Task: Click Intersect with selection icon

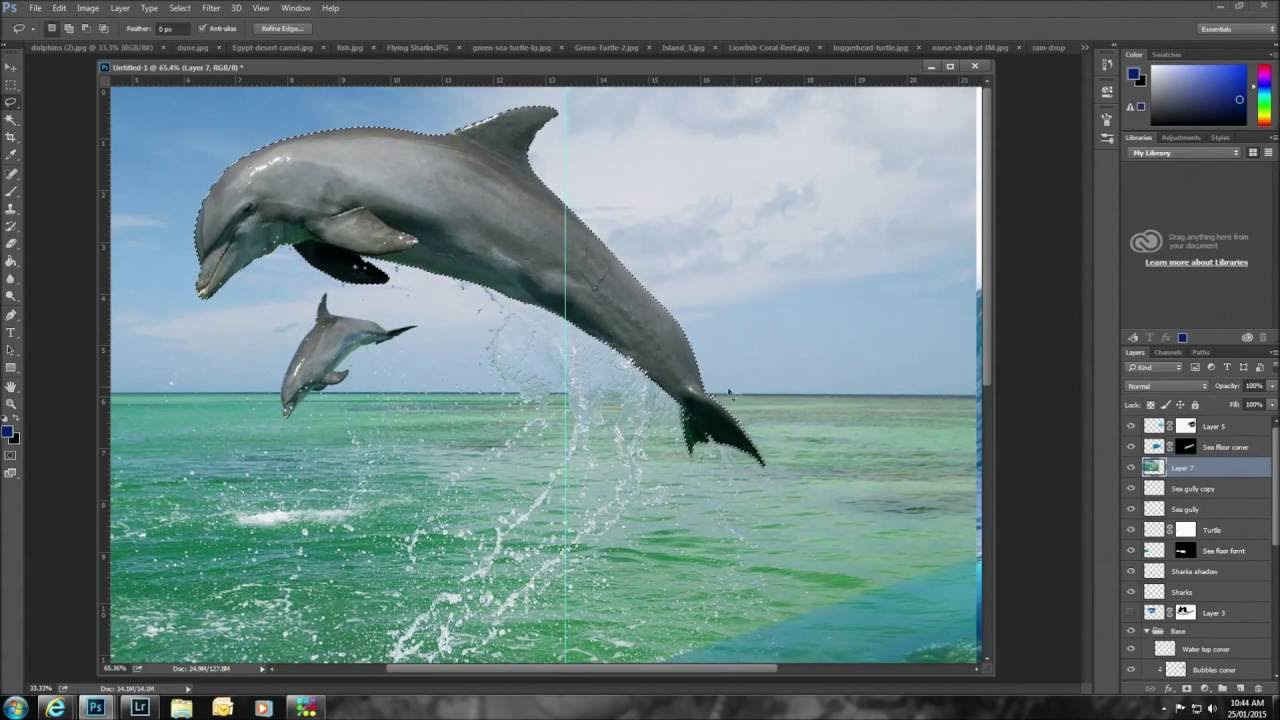Action: point(103,28)
